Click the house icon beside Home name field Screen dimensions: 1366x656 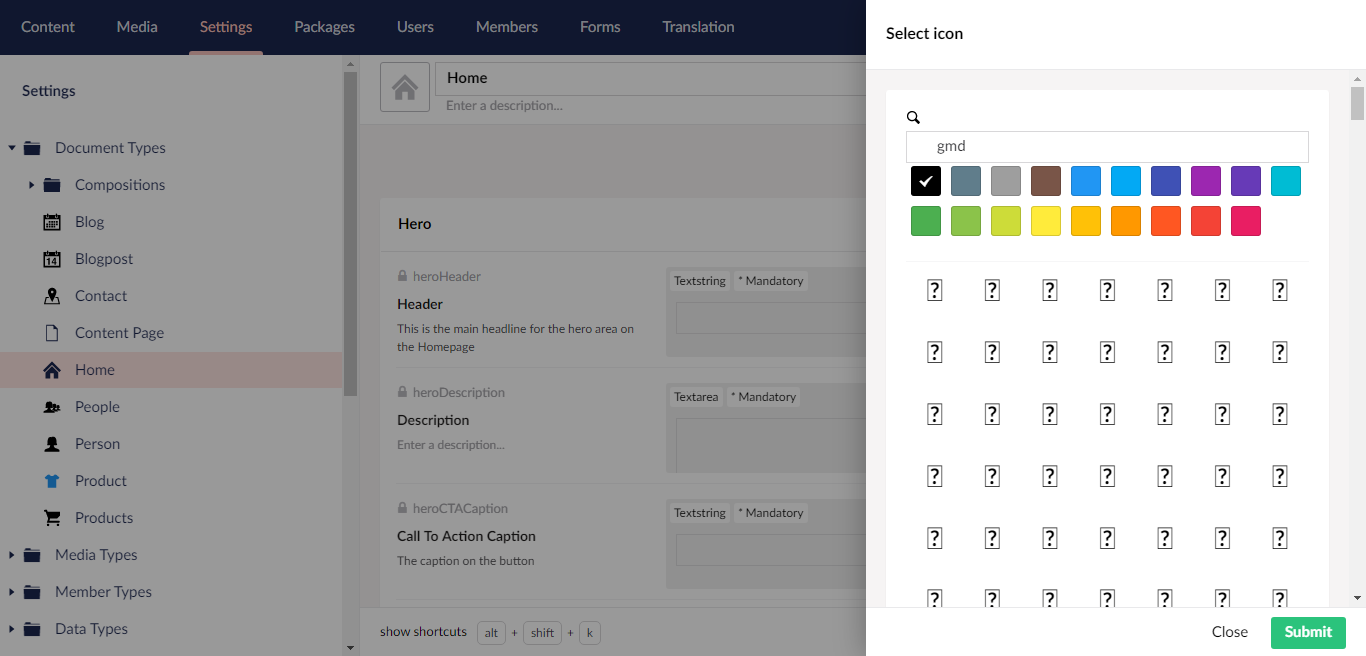click(405, 87)
